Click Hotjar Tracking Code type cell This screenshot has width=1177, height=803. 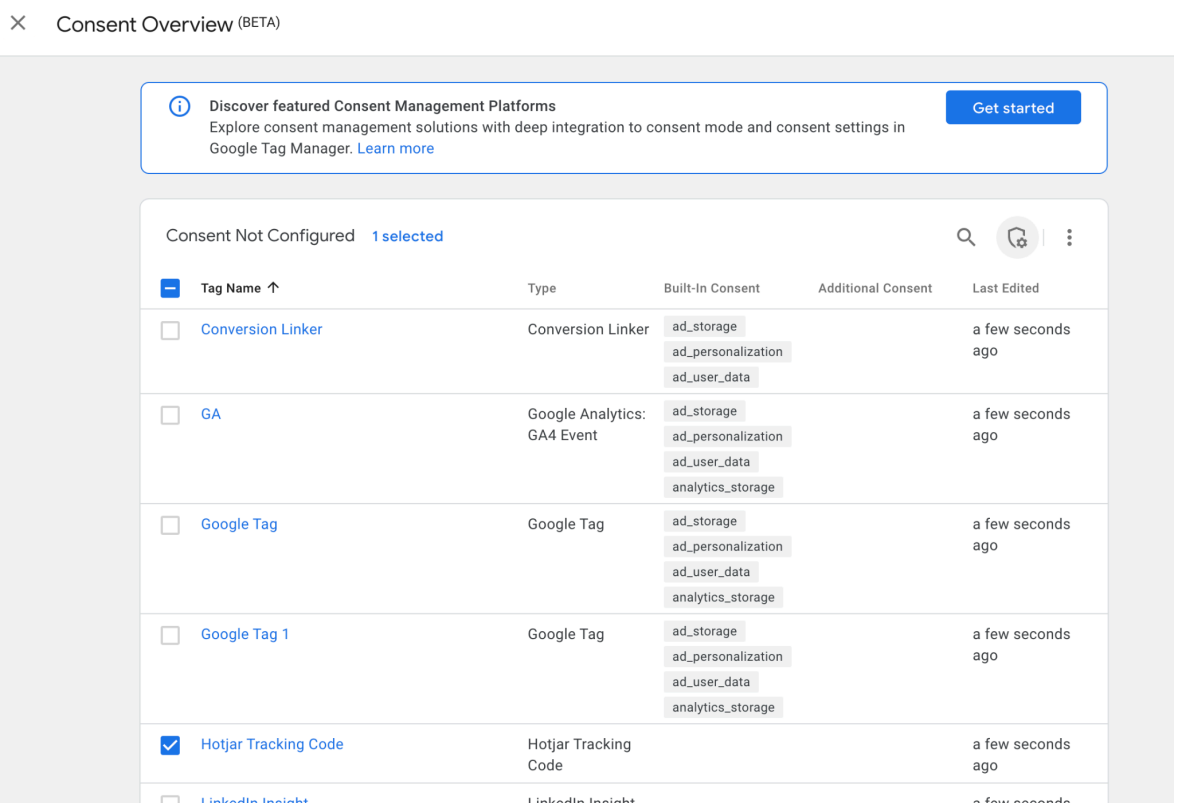pyautogui.click(x=579, y=755)
